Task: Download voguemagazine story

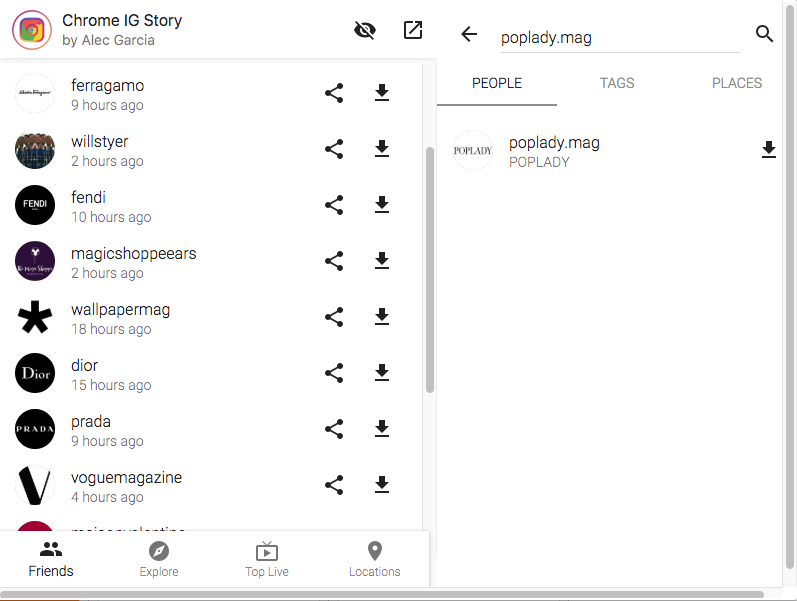Action: (381, 485)
